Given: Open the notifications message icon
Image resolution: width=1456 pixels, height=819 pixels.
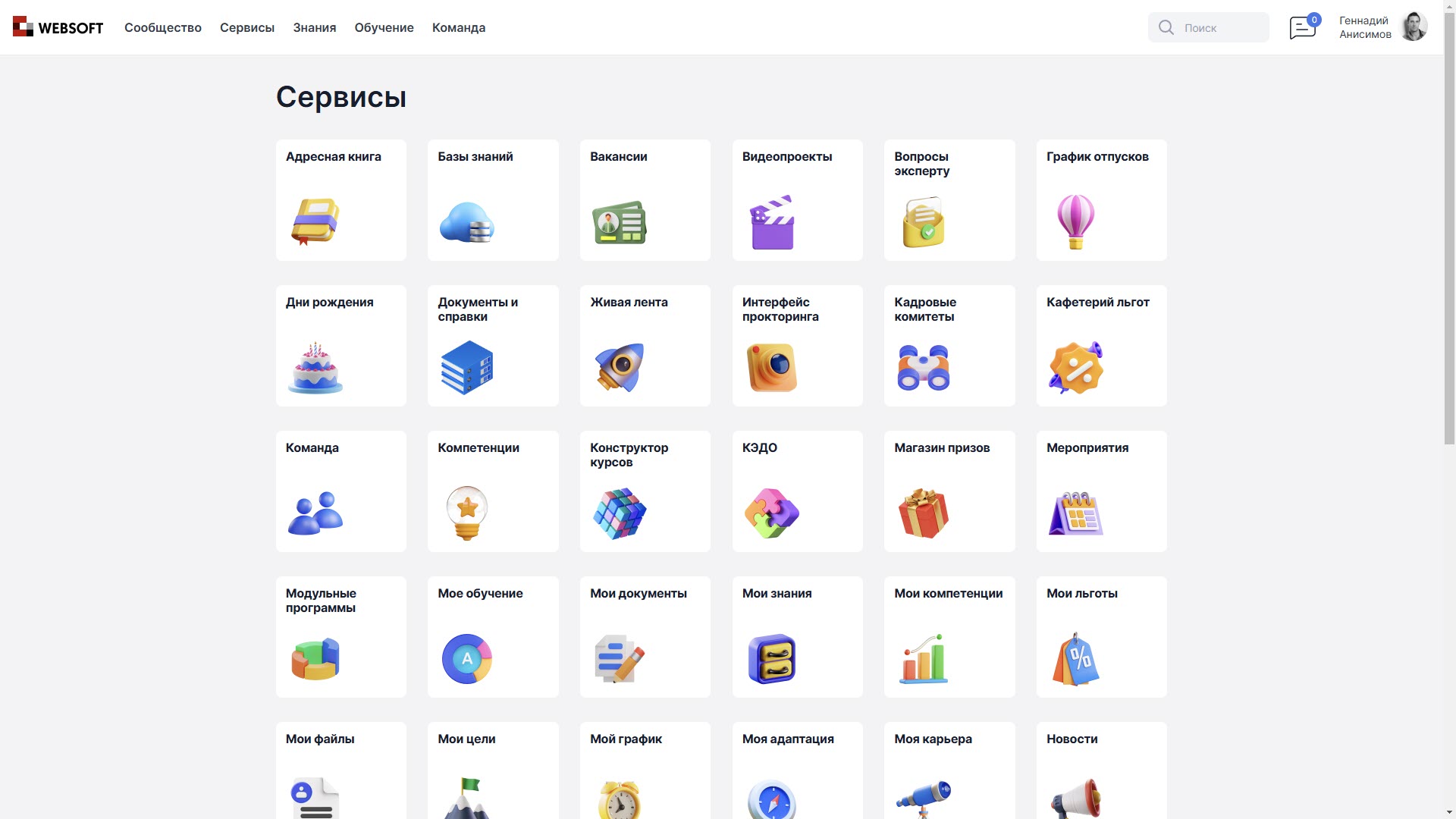Looking at the screenshot, I should (x=1302, y=27).
